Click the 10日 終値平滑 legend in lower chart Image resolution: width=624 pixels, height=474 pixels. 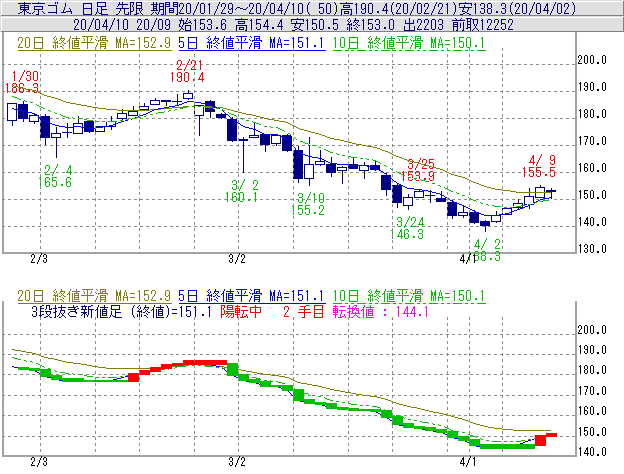(409, 296)
